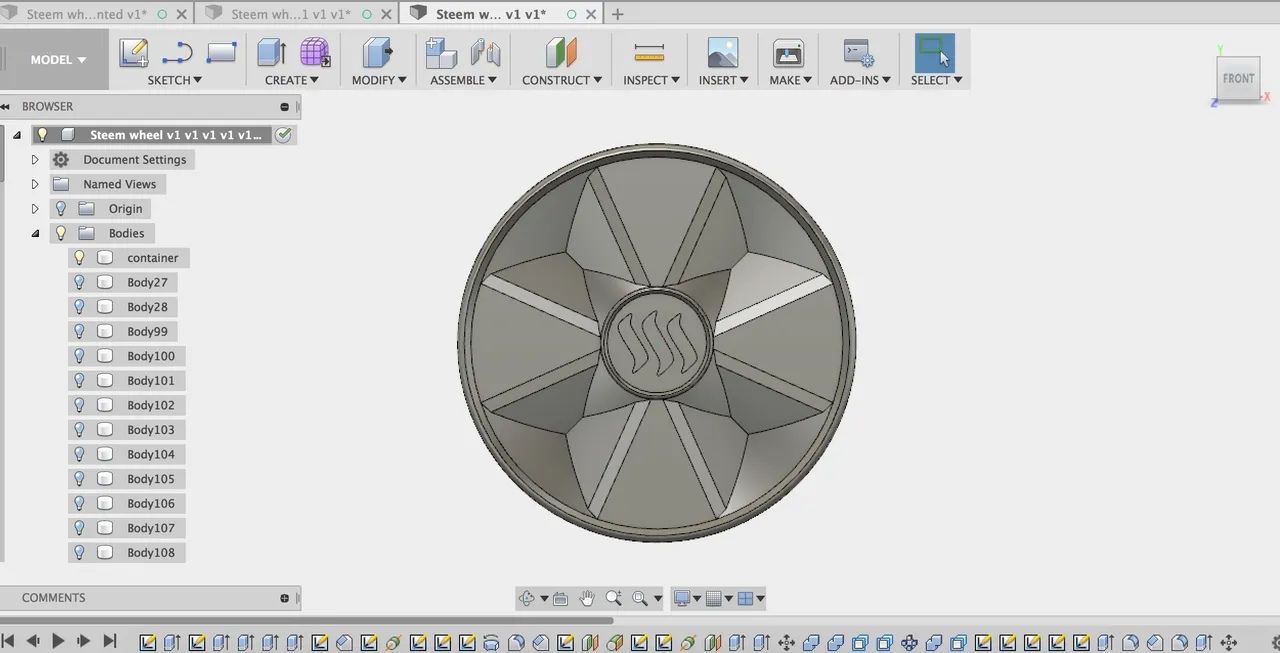Image resolution: width=1280 pixels, height=653 pixels.
Task: Select the Offset Plane construct icon
Action: coord(561,53)
